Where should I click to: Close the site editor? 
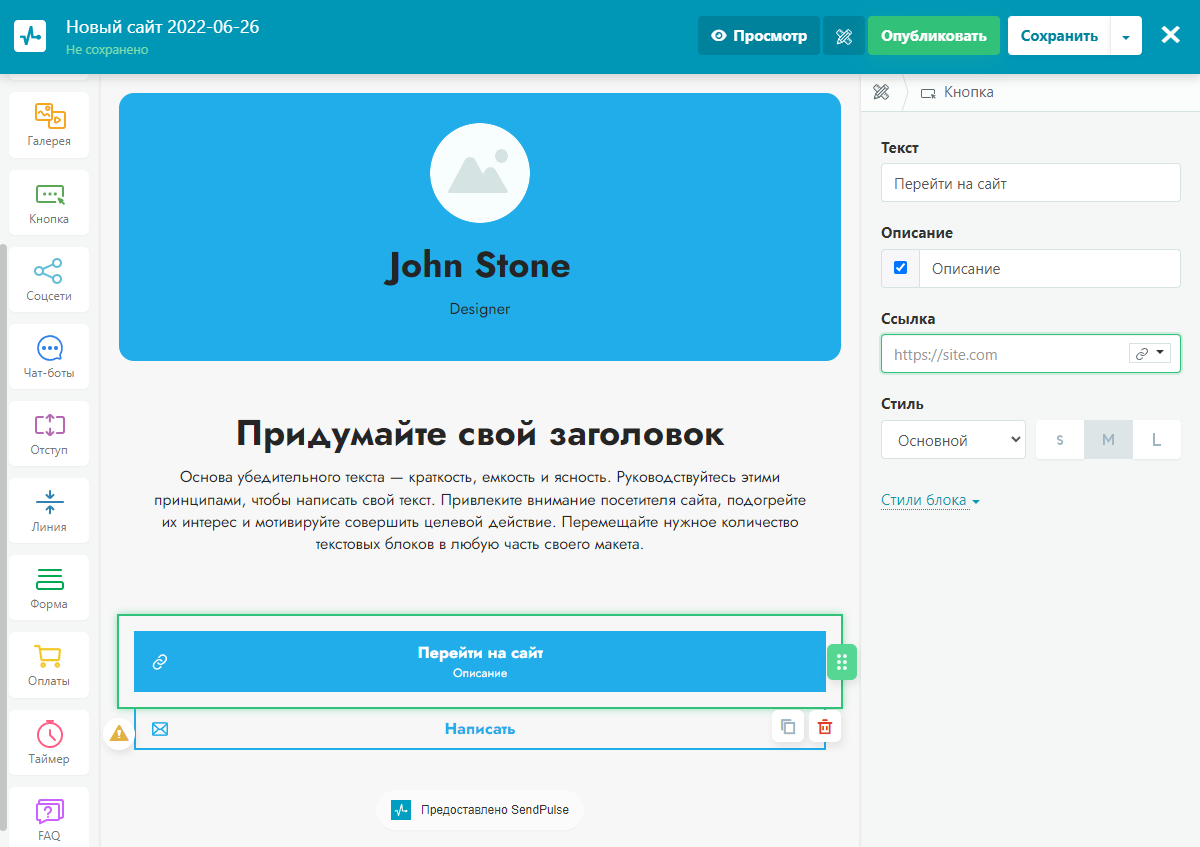coord(1170,35)
